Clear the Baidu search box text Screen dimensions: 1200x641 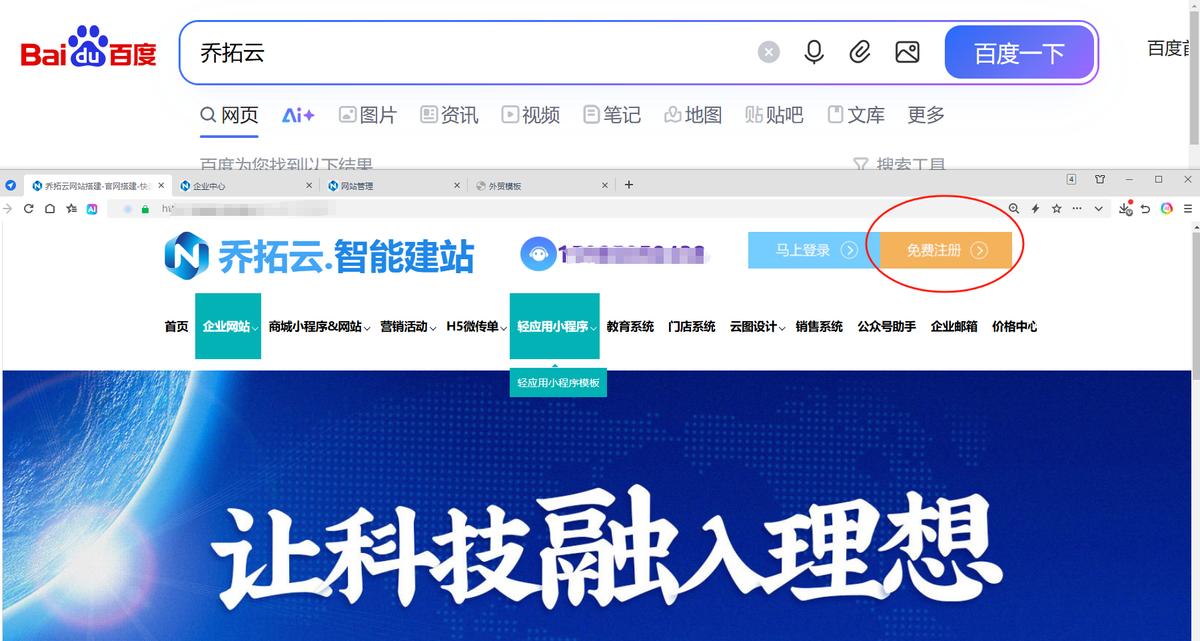click(x=768, y=52)
